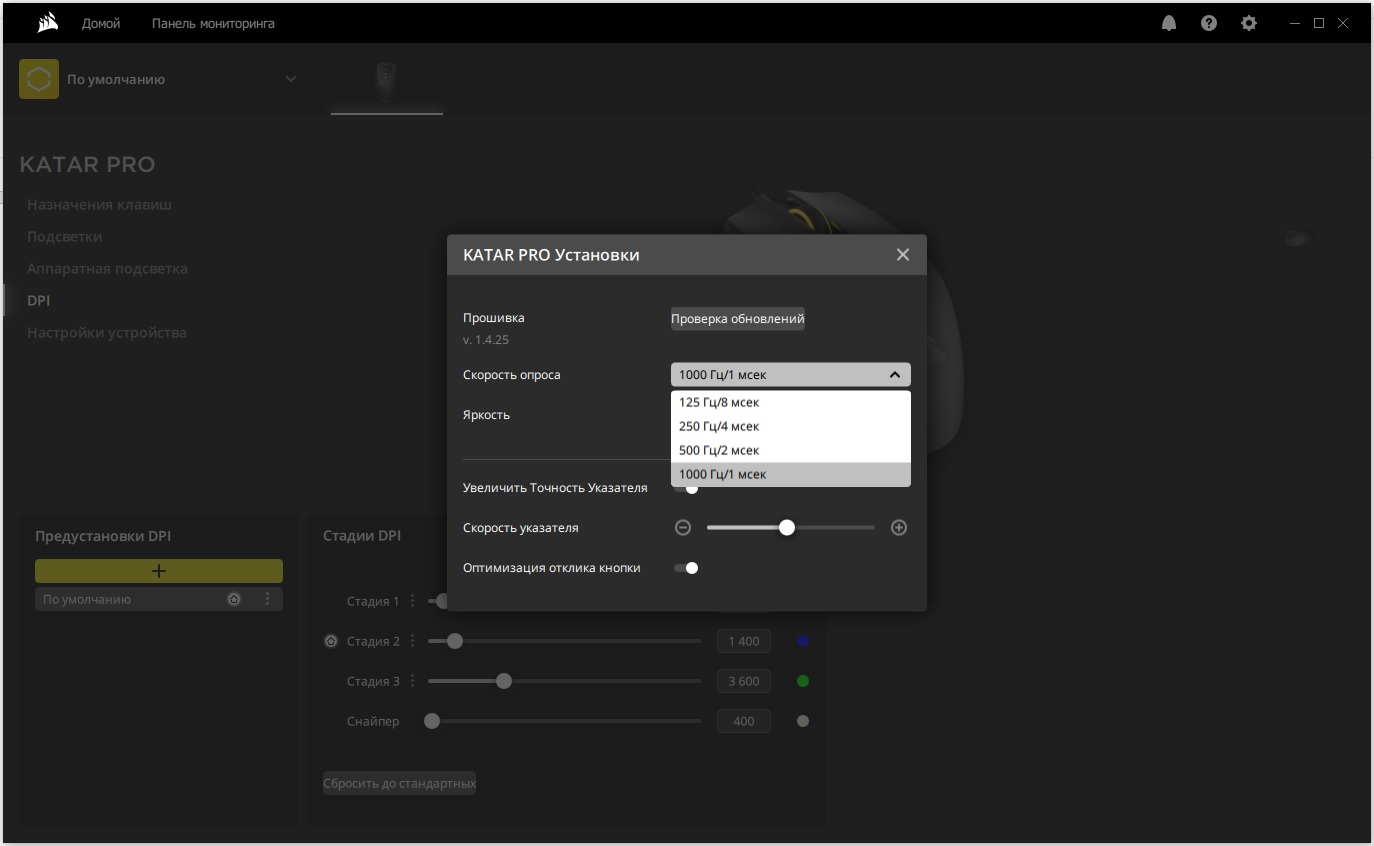Screen dimensions: 1374x846
Task: Click the Стадии DPI panel title
Action: coord(362,536)
